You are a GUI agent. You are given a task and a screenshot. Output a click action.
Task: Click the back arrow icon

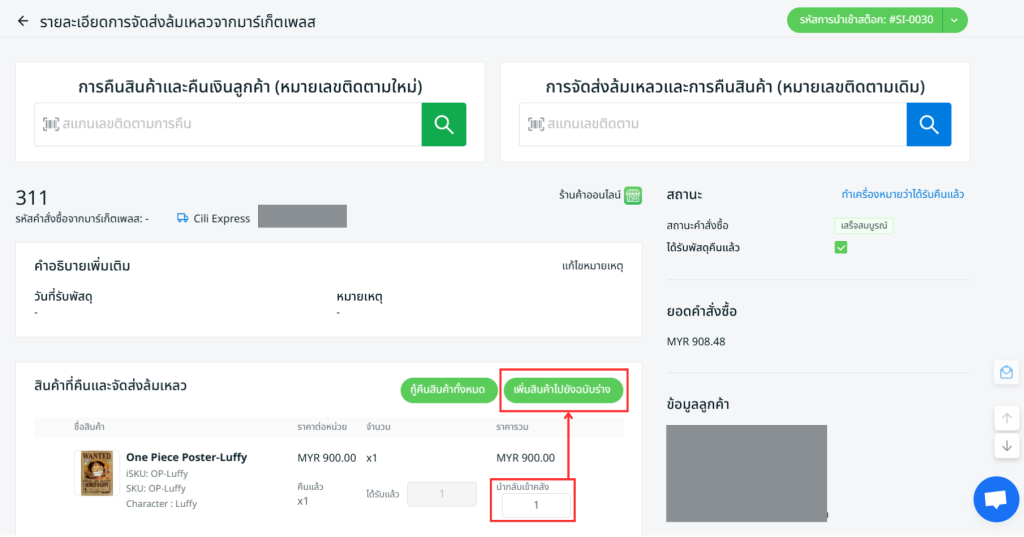pyautogui.click(x=23, y=20)
